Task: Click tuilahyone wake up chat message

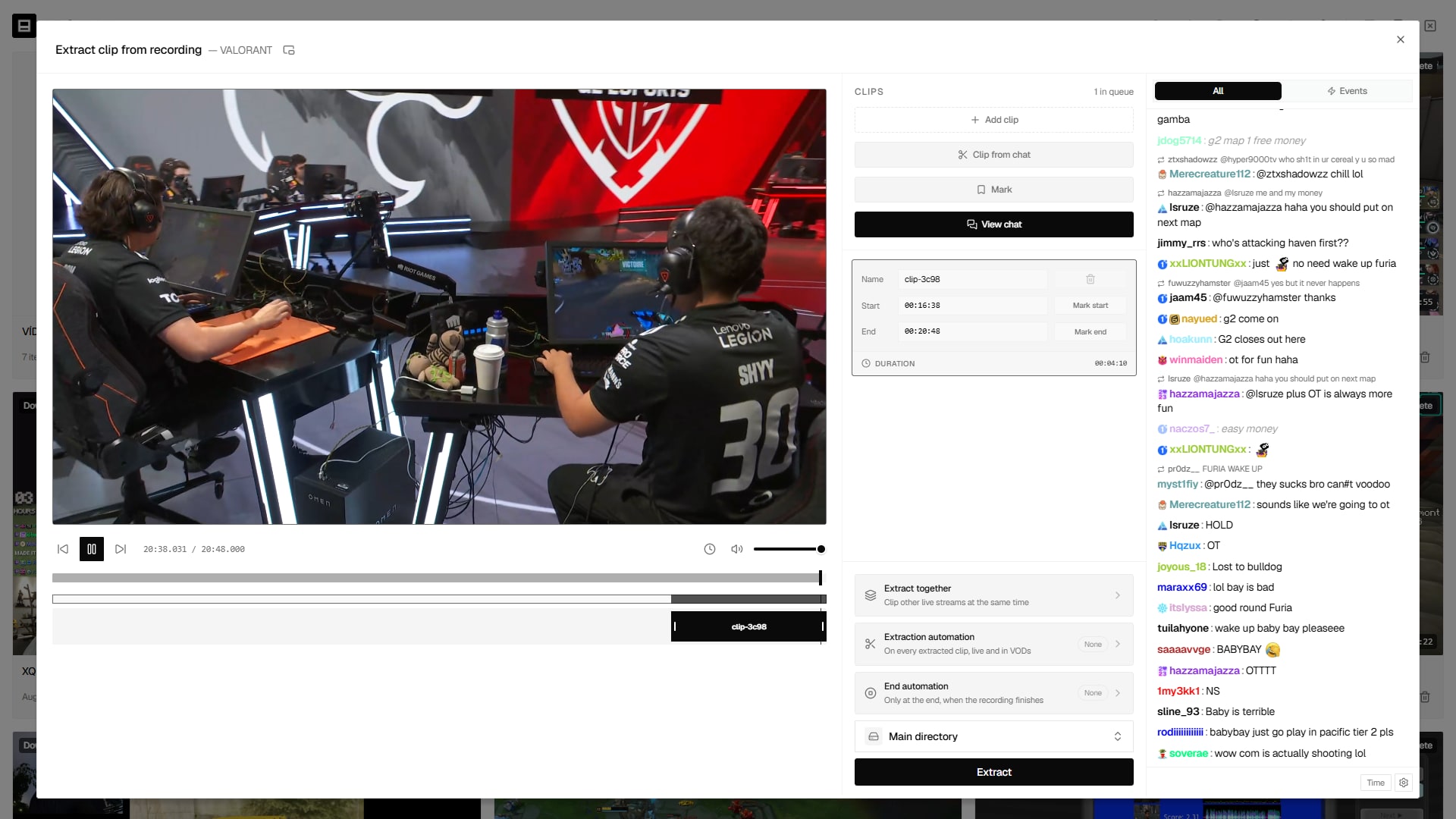Action: click(x=1250, y=628)
